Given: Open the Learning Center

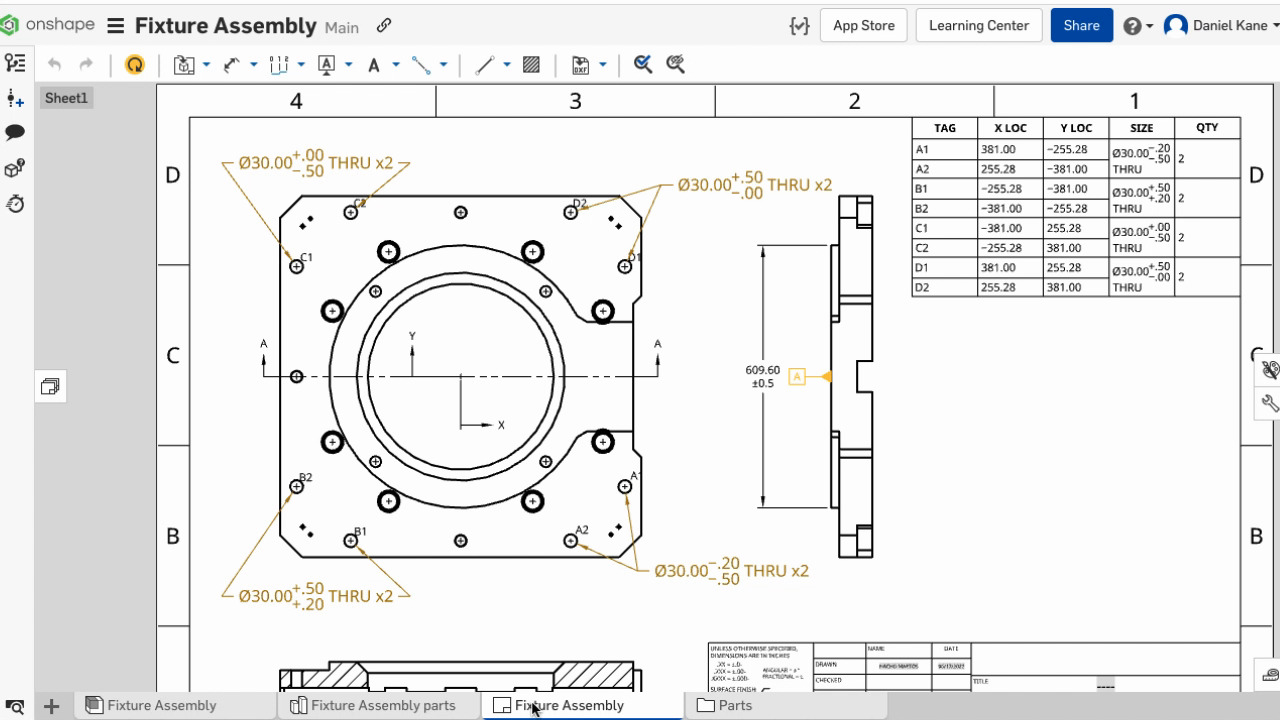Looking at the screenshot, I should [x=978, y=26].
